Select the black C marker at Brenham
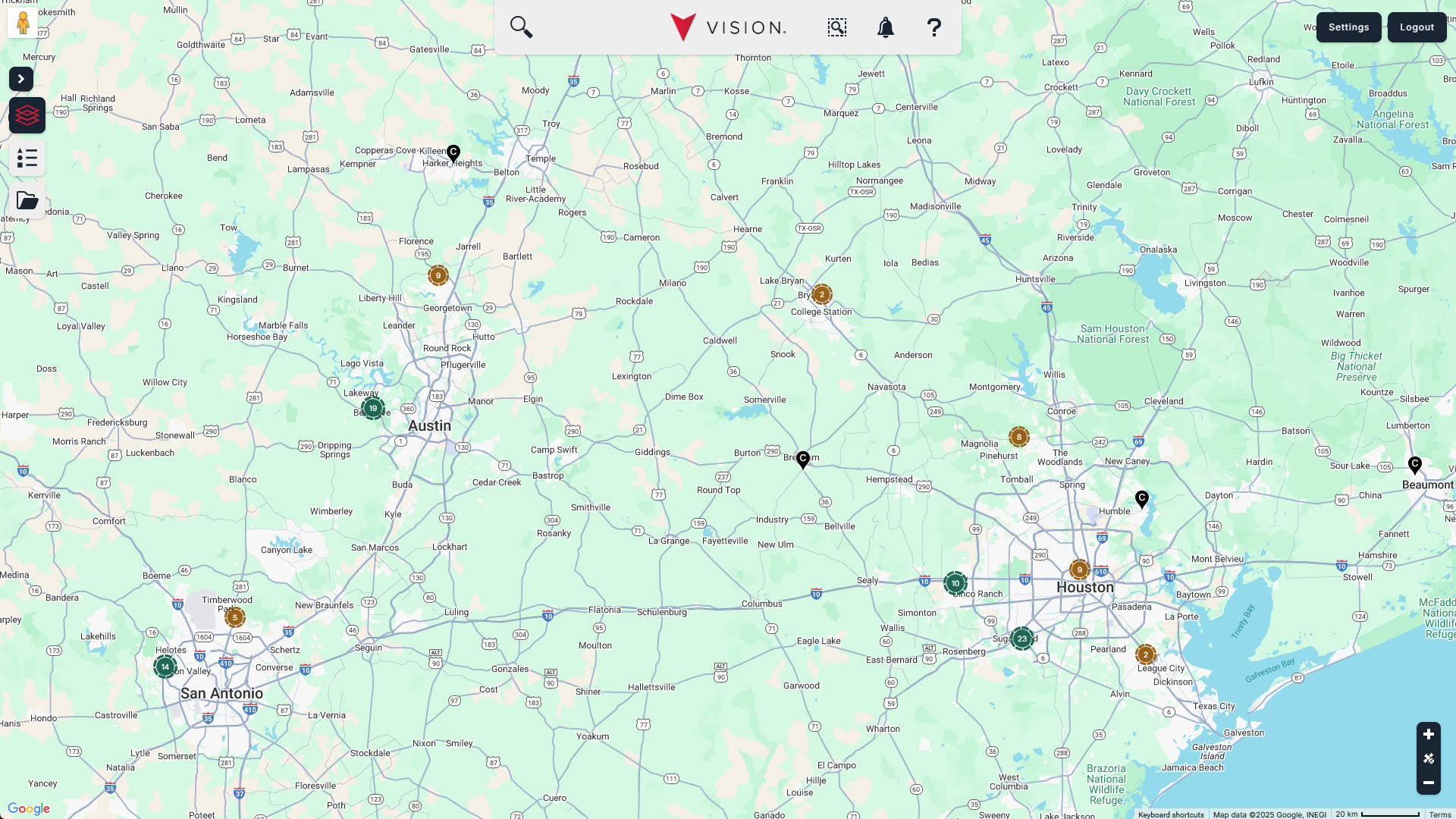The width and height of the screenshot is (1456, 819). point(803,460)
